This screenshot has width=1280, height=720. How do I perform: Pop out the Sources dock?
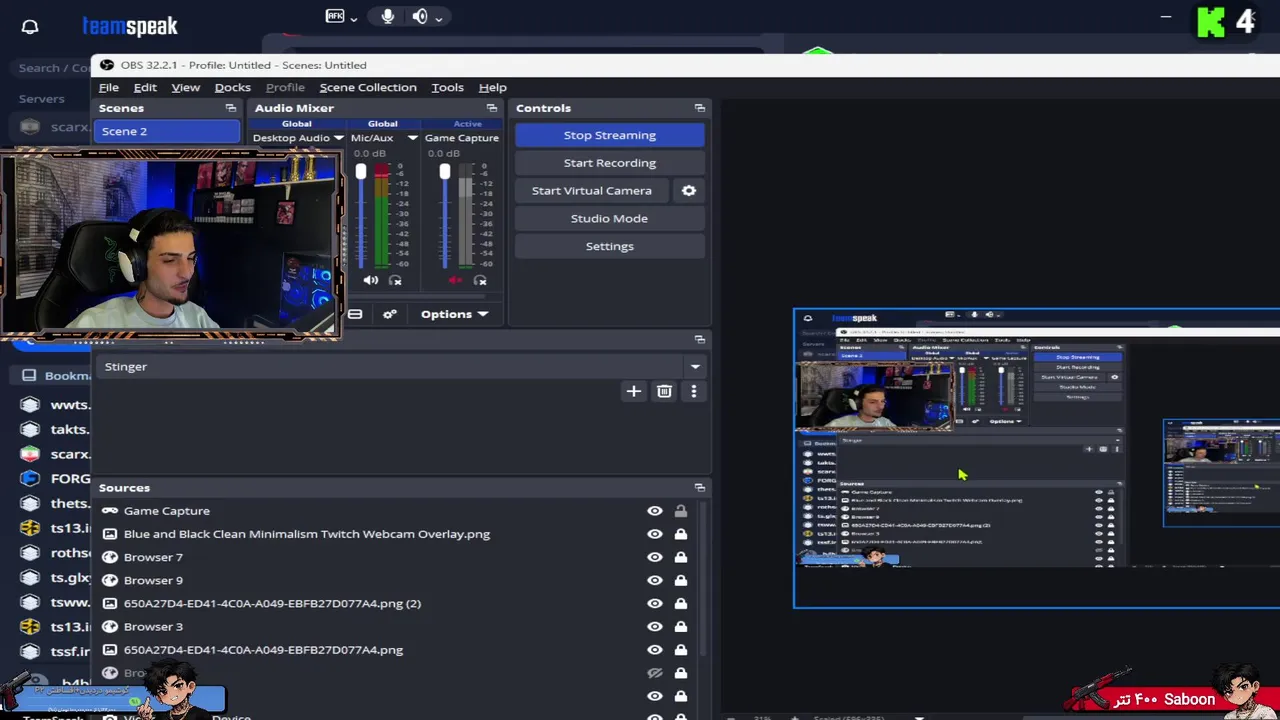point(699,487)
